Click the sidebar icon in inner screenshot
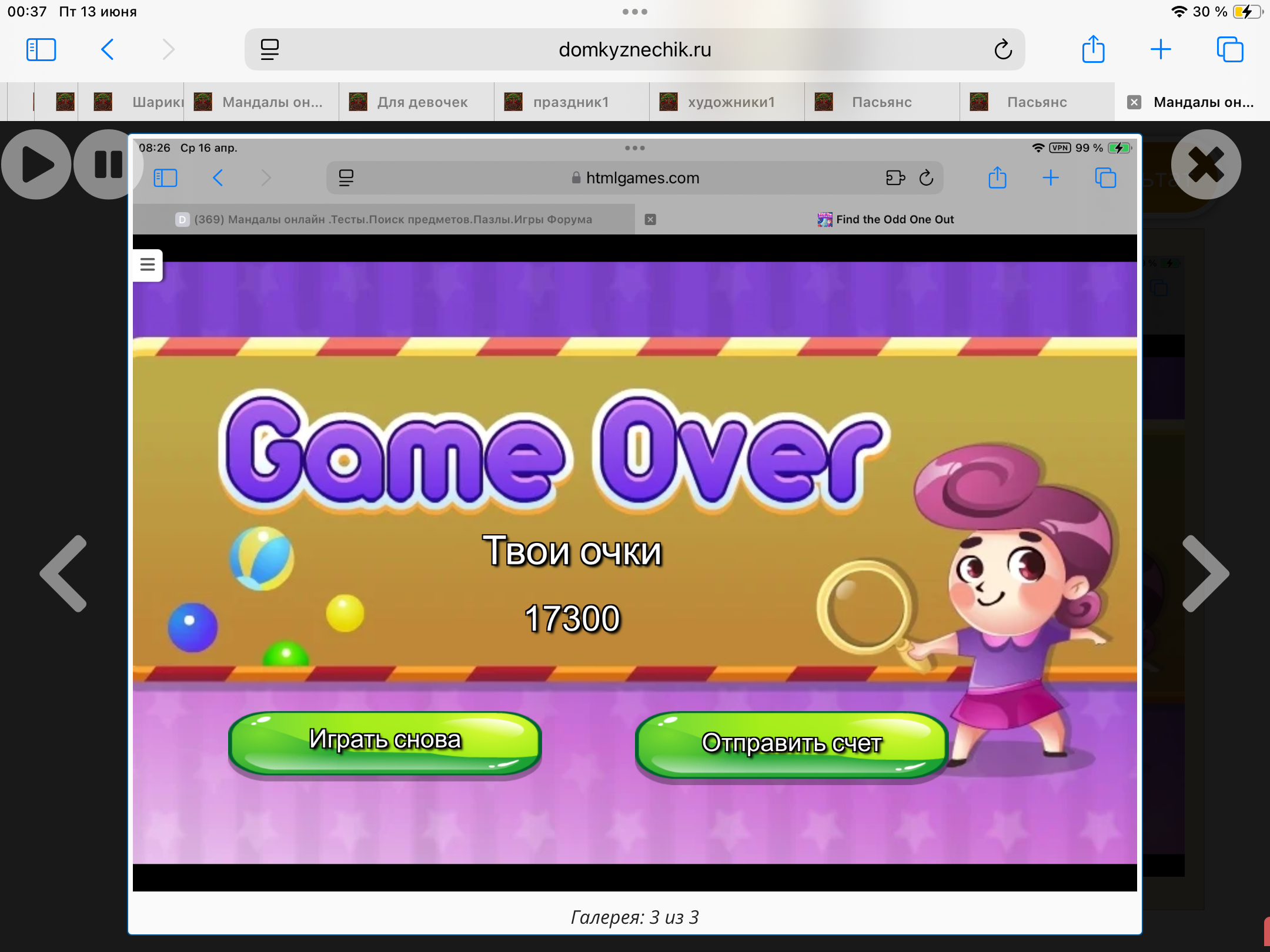The width and height of the screenshot is (1270, 952). [x=165, y=177]
